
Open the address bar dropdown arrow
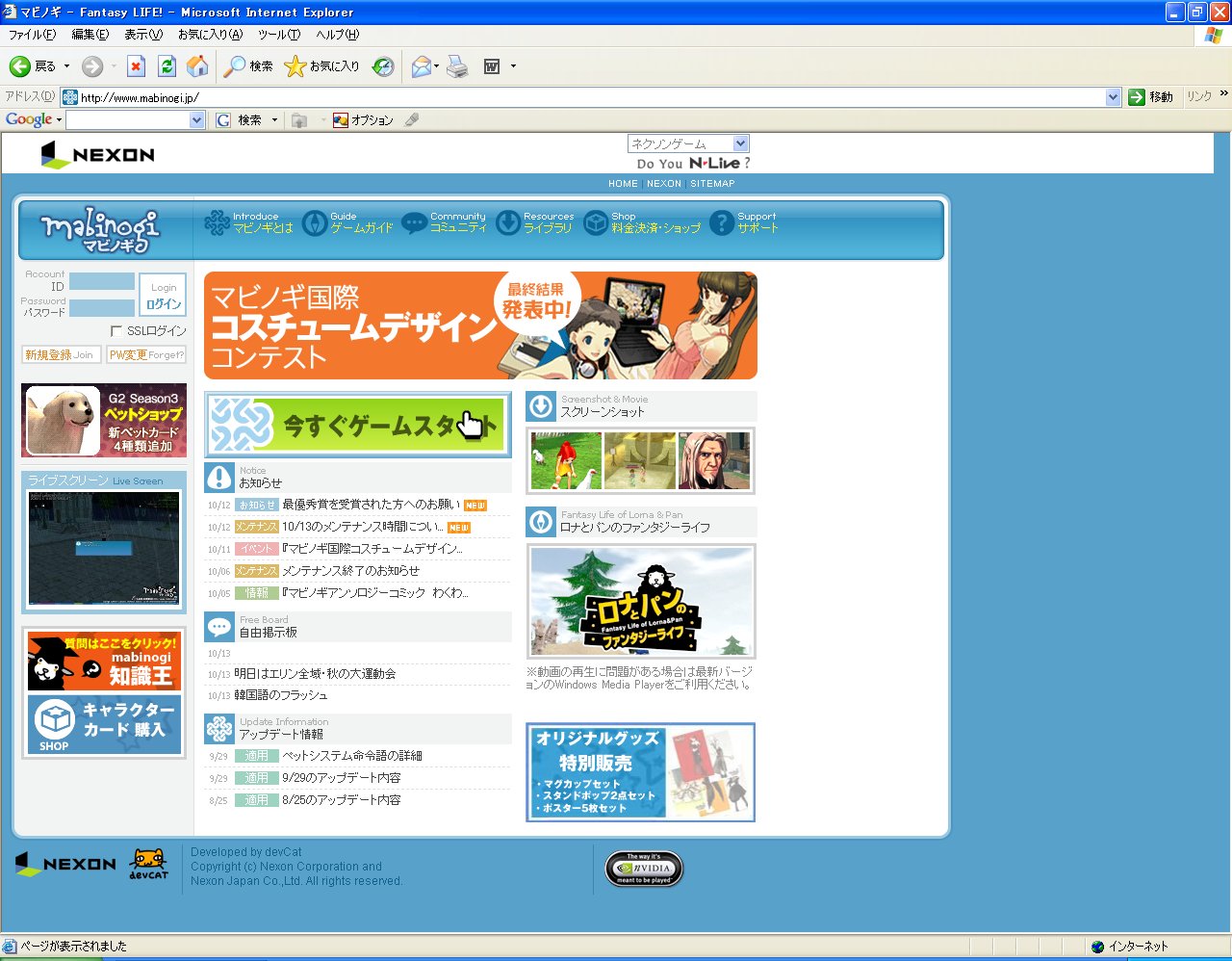pyautogui.click(x=1113, y=97)
